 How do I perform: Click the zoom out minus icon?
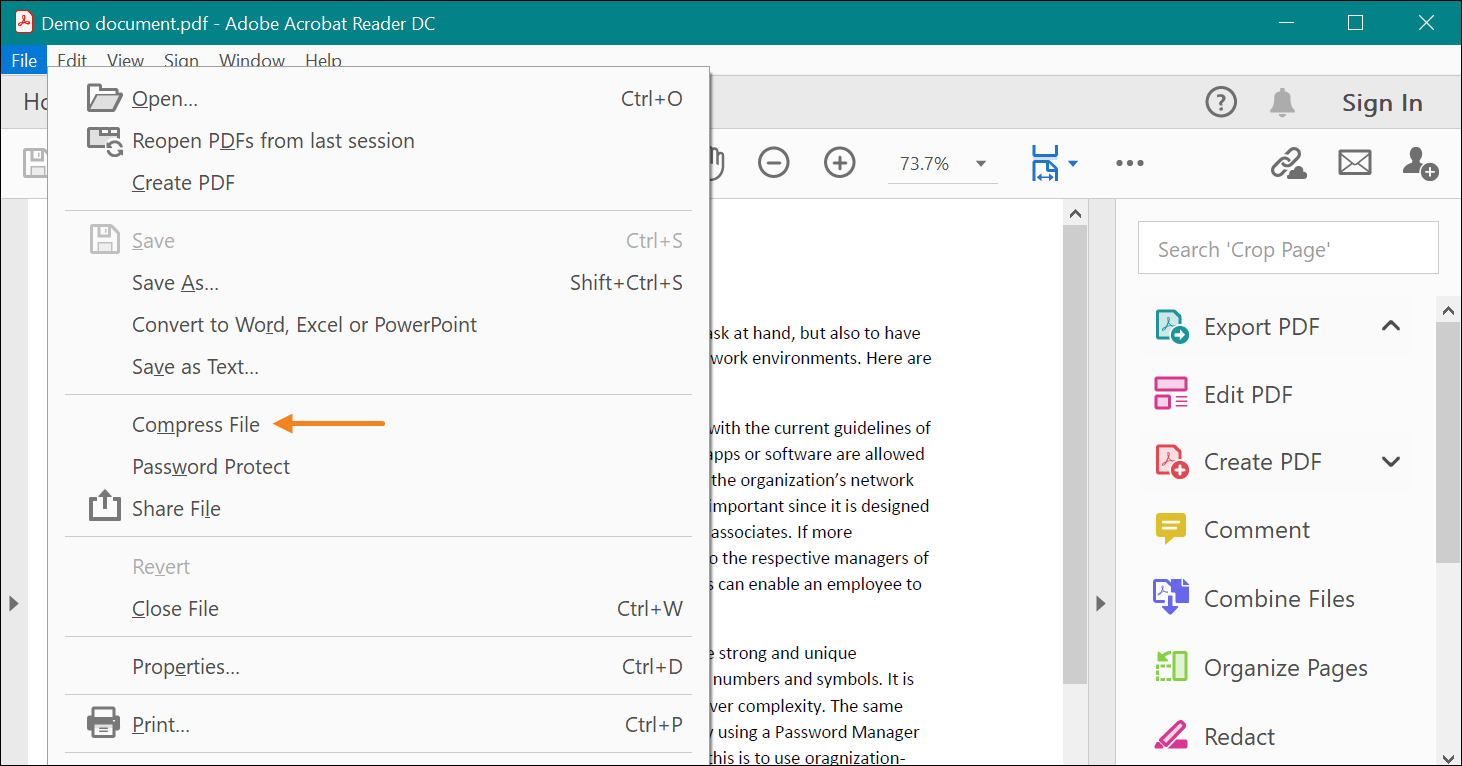click(773, 163)
